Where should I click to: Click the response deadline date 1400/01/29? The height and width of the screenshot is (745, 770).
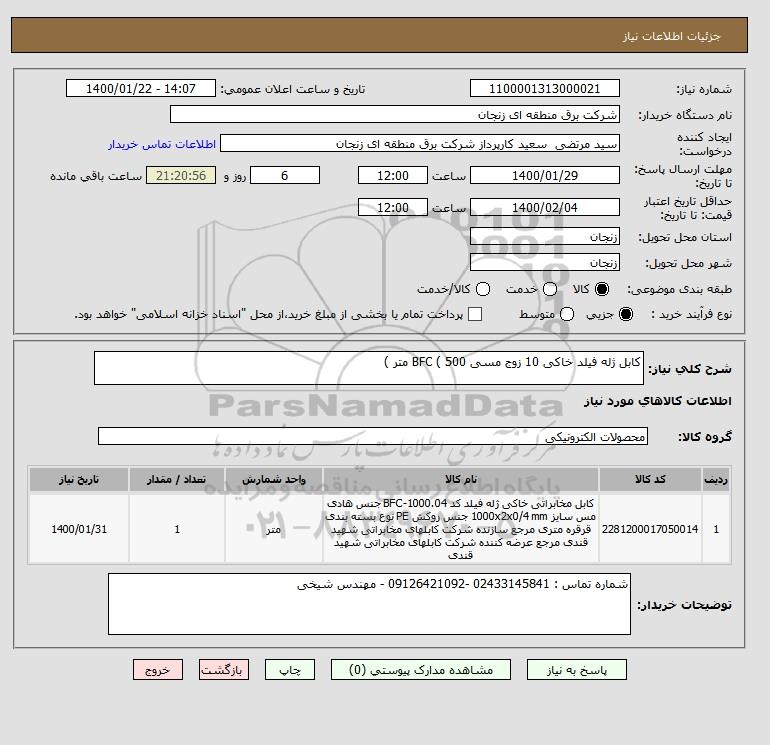(545, 175)
